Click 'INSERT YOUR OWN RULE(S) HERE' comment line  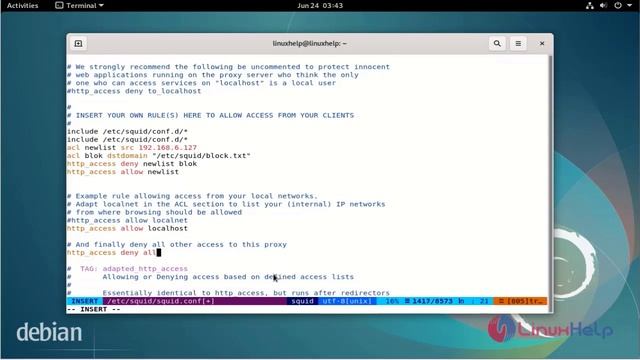click(x=211, y=115)
